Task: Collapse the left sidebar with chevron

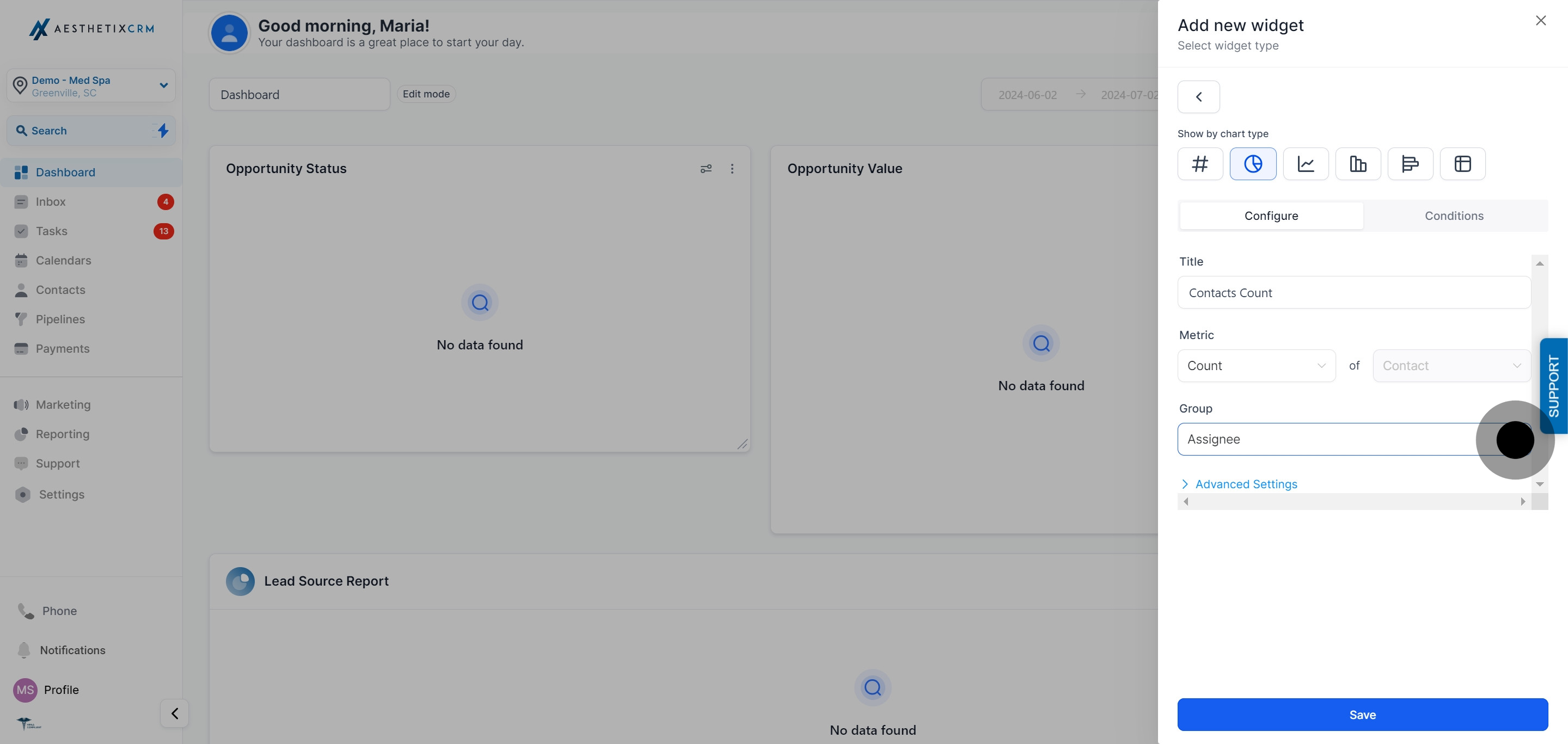Action: [x=175, y=713]
